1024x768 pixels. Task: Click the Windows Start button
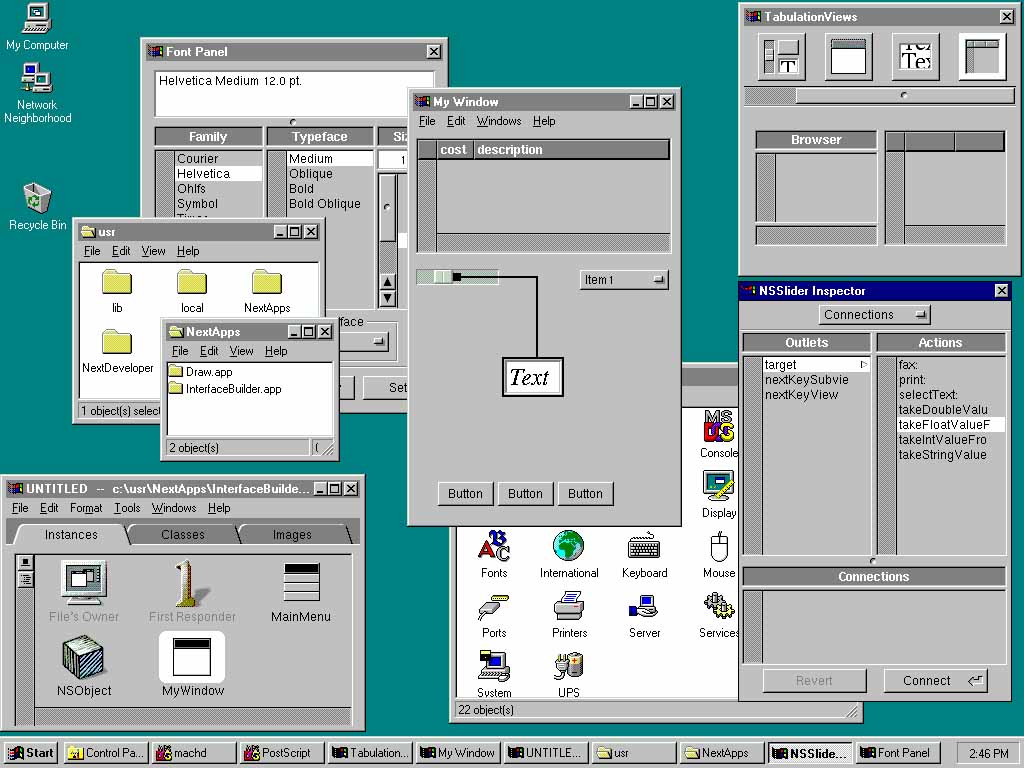click(x=31, y=753)
